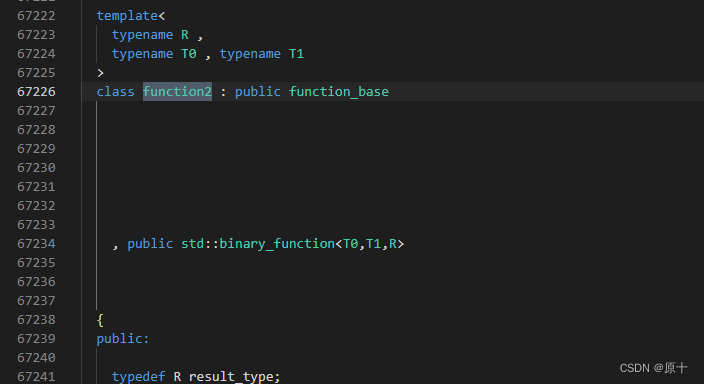
Task: Click the 'typedef' keyword
Action: [138, 376]
